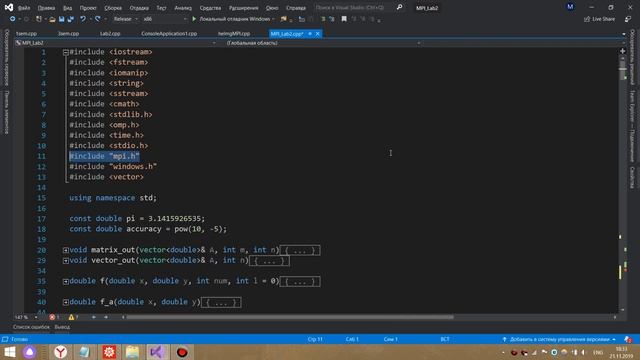Click the Redo arrow icon
This screenshot has height=360, width=640.
(98, 19)
